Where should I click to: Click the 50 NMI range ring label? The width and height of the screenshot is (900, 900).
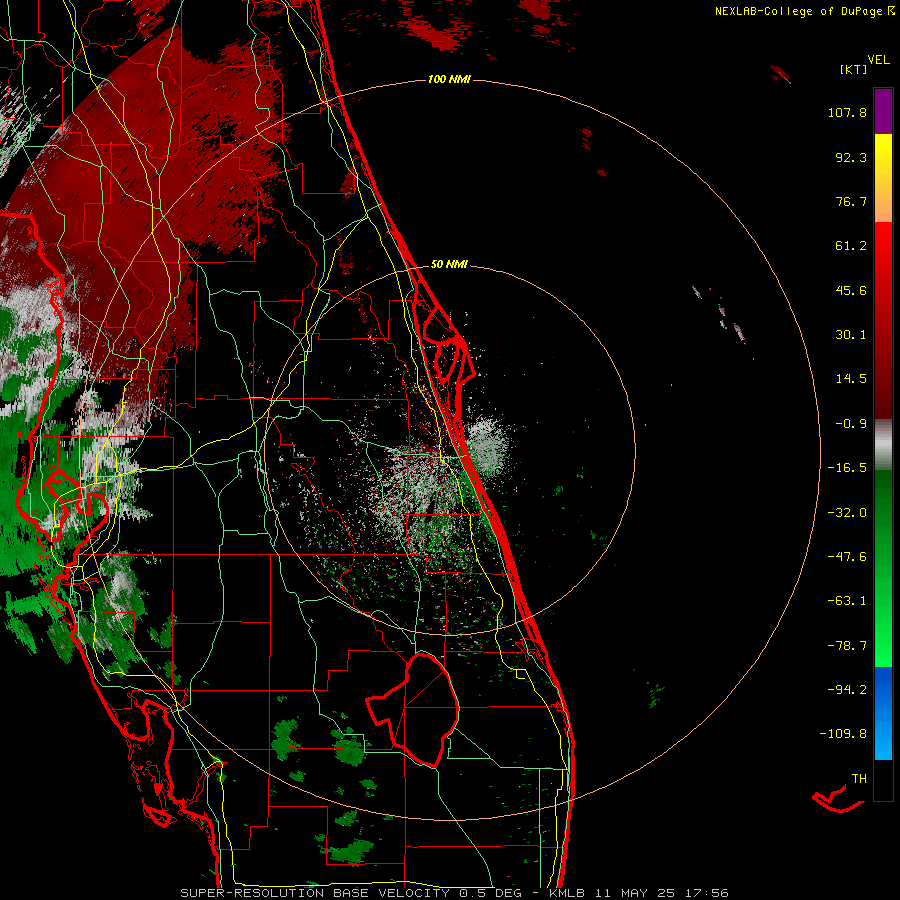click(x=449, y=265)
